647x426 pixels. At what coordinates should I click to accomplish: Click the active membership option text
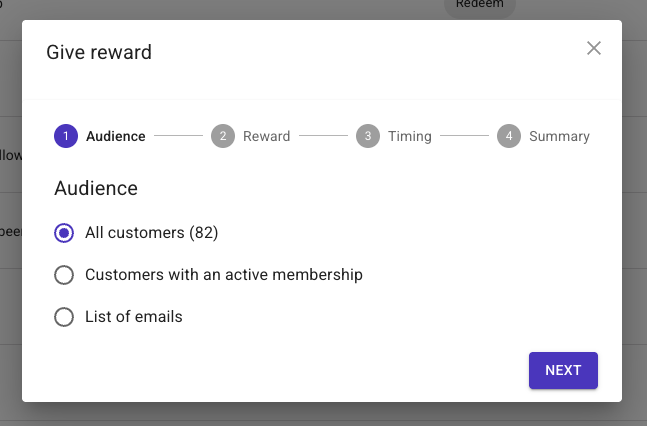pyautogui.click(x=224, y=275)
